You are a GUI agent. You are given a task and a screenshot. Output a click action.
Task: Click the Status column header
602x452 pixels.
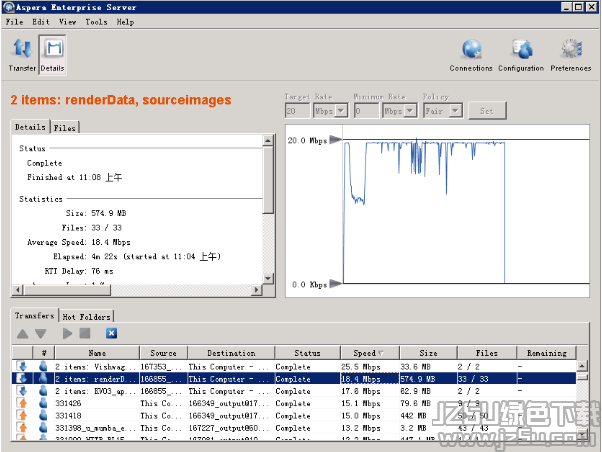(307, 353)
